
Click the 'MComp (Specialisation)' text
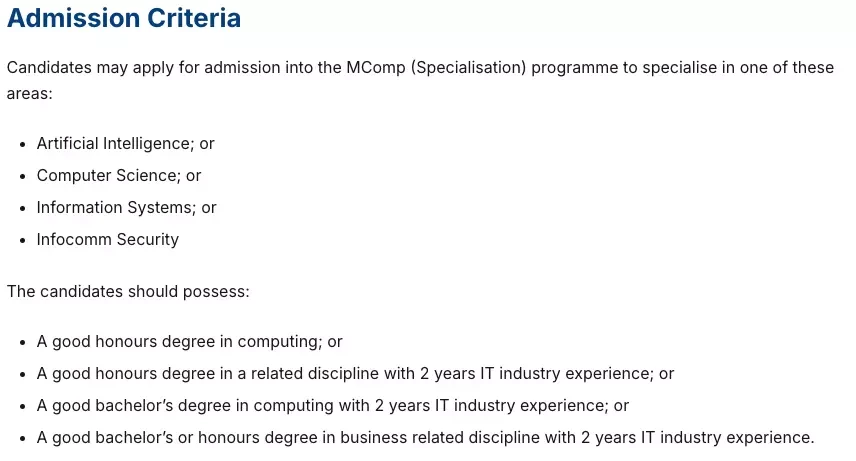click(x=436, y=68)
